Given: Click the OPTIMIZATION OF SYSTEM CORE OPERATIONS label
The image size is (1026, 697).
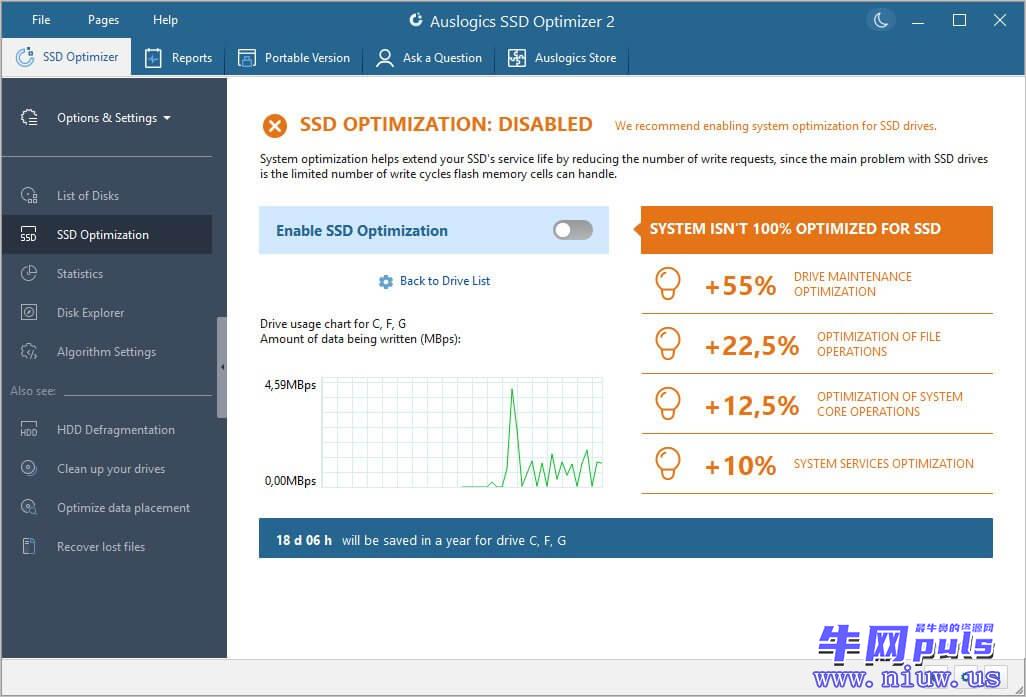Looking at the screenshot, I should point(890,404).
